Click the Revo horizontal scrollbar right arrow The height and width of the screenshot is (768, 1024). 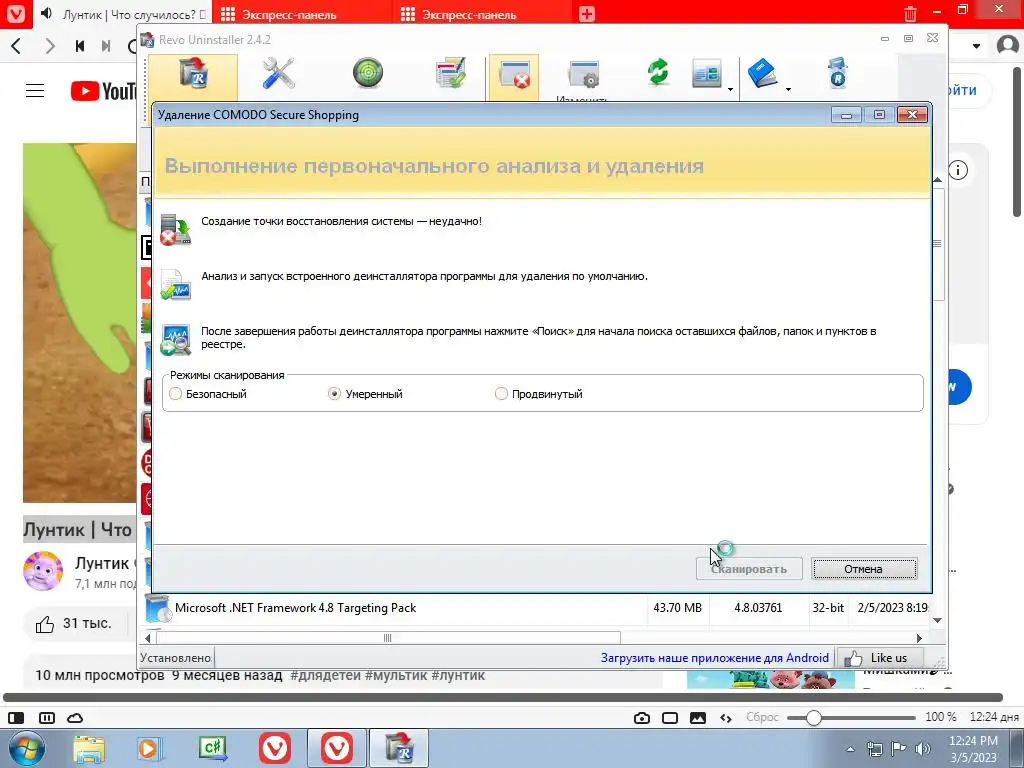(920, 638)
